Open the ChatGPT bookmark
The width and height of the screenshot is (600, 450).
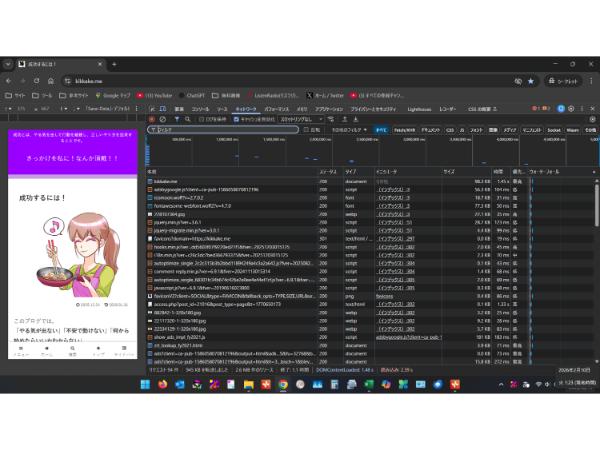tap(191, 95)
